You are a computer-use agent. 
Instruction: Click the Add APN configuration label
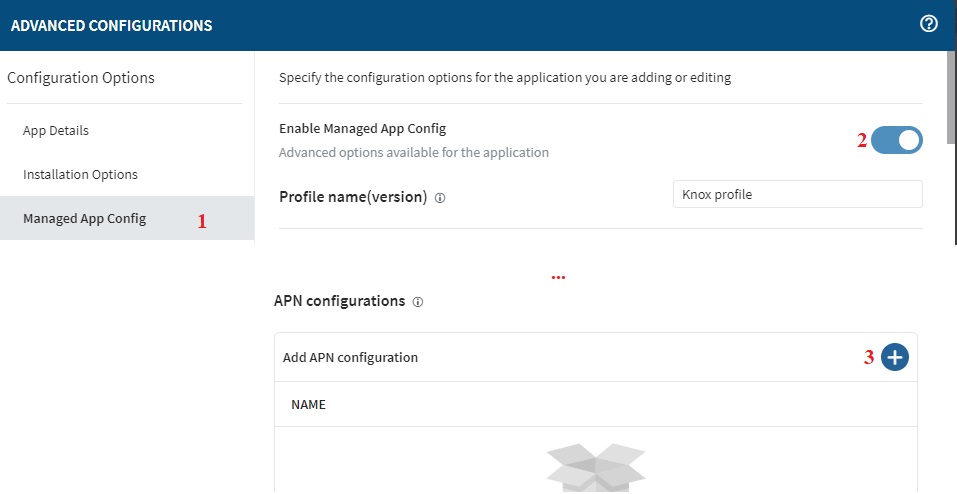(350, 358)
